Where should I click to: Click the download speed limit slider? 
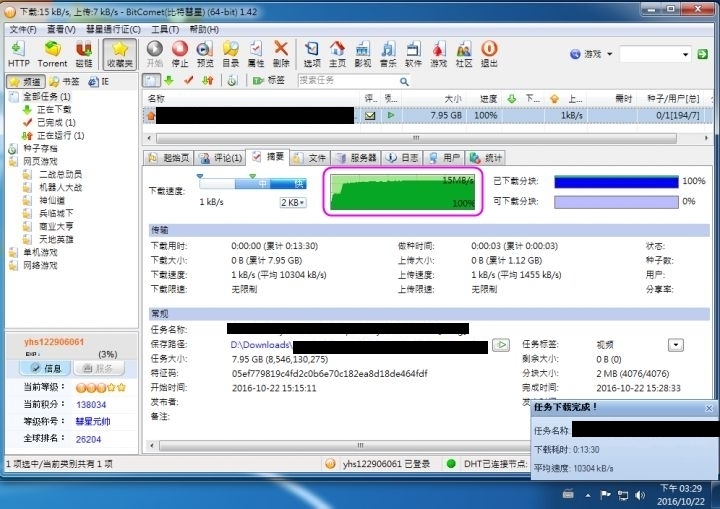click(253, 184)
